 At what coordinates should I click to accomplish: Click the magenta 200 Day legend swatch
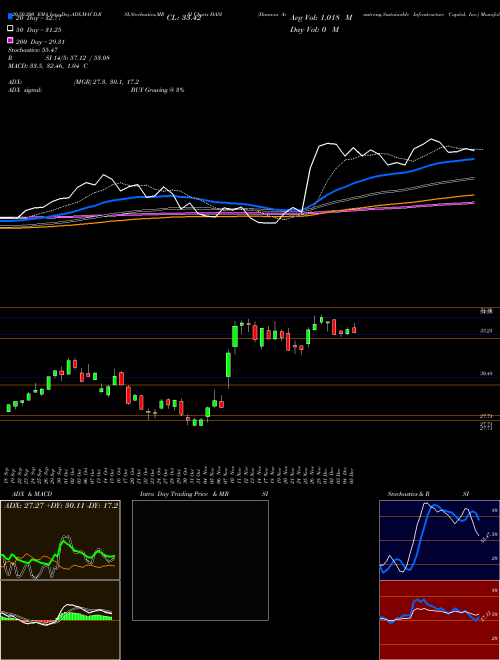(x=10, y=41)
